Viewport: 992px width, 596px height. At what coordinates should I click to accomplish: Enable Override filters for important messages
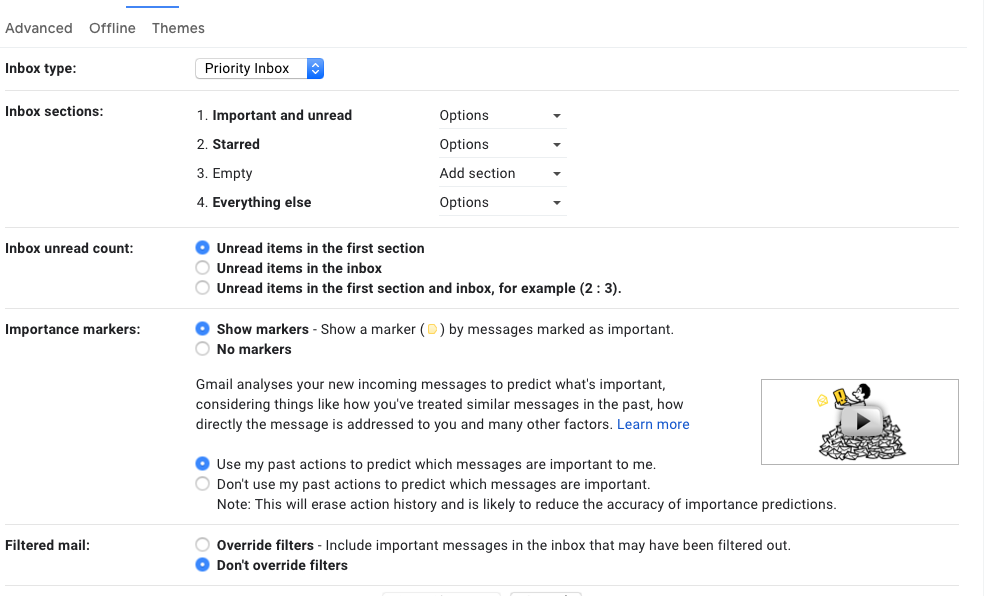(202, 545)
